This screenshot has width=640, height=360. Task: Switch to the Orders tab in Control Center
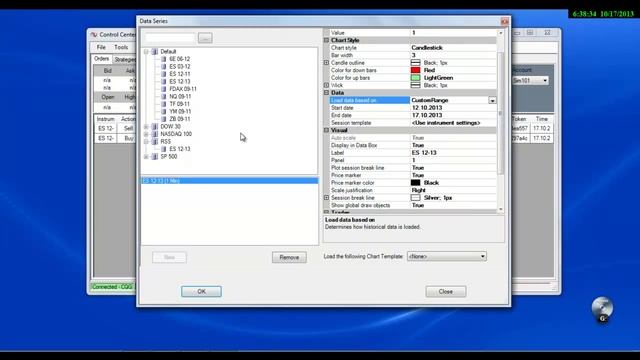click(102, 59)
